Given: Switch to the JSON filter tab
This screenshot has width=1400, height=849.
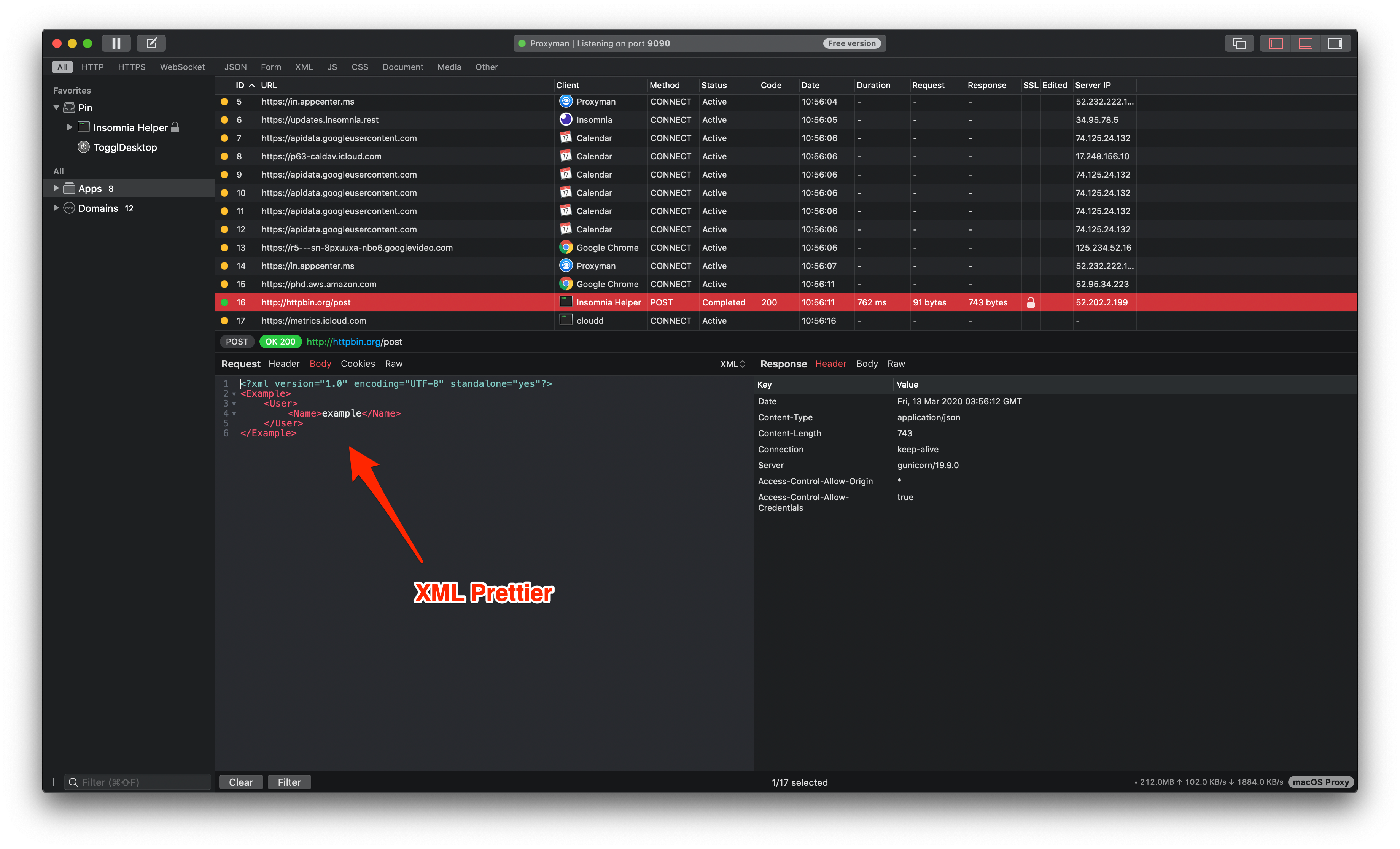Looking at the screenshot, I should click(235, 67).
